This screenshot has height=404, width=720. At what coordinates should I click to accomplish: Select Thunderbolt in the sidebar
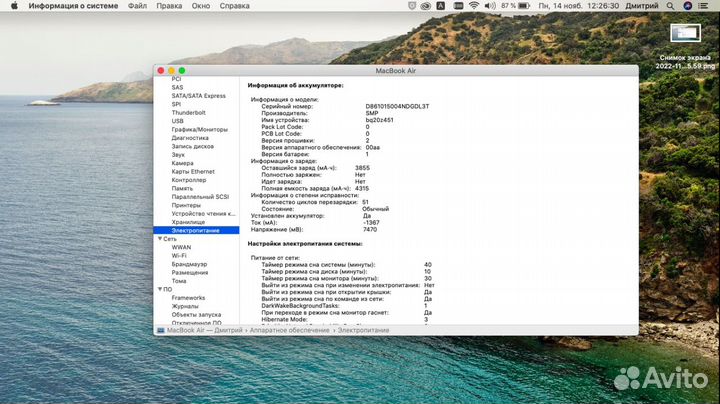[188, 112]
